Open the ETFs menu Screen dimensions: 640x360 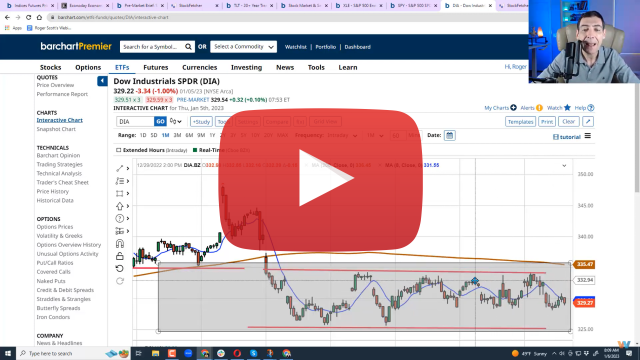point(122,67)
